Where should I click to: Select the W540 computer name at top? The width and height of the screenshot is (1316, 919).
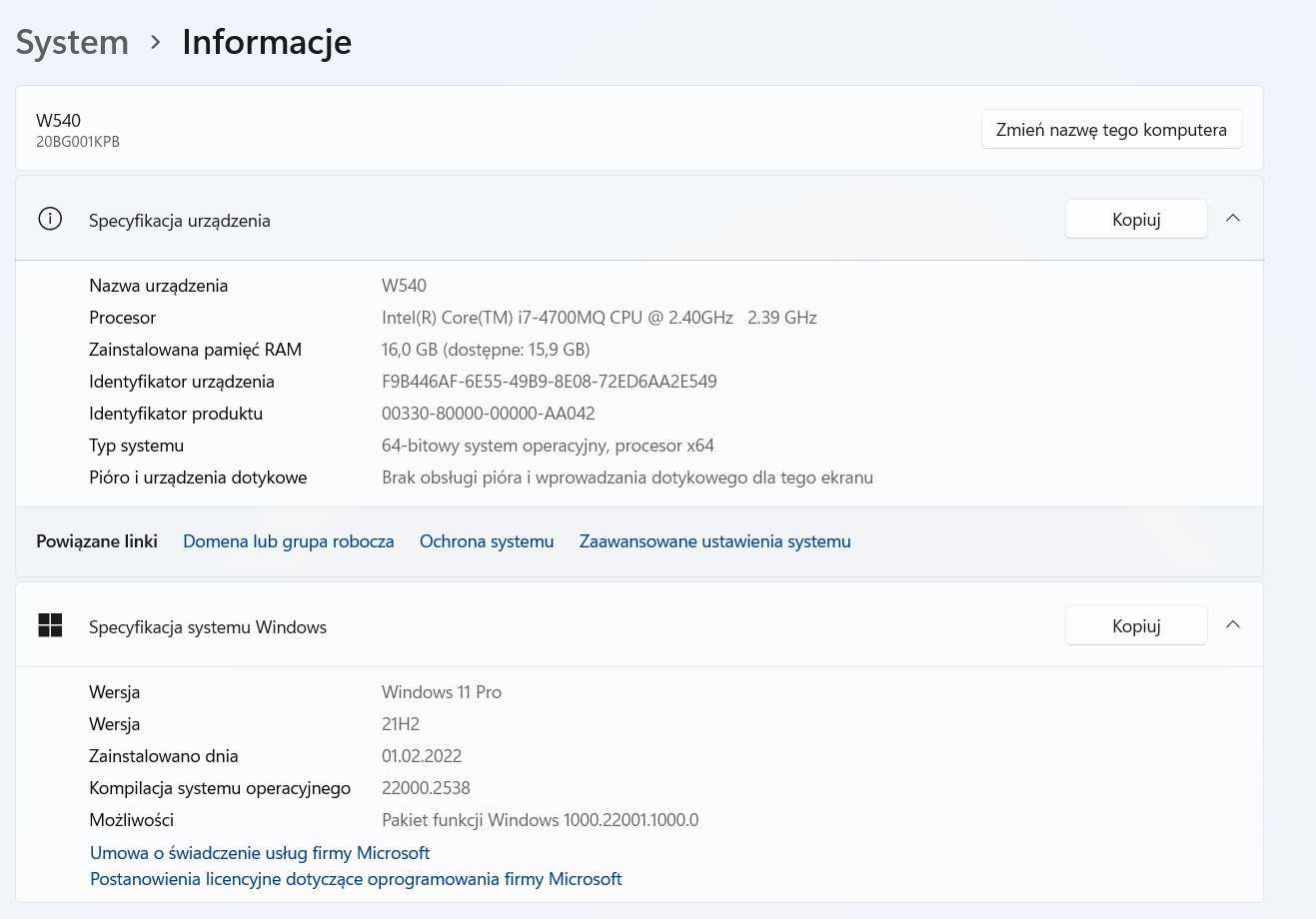[58, 121]
